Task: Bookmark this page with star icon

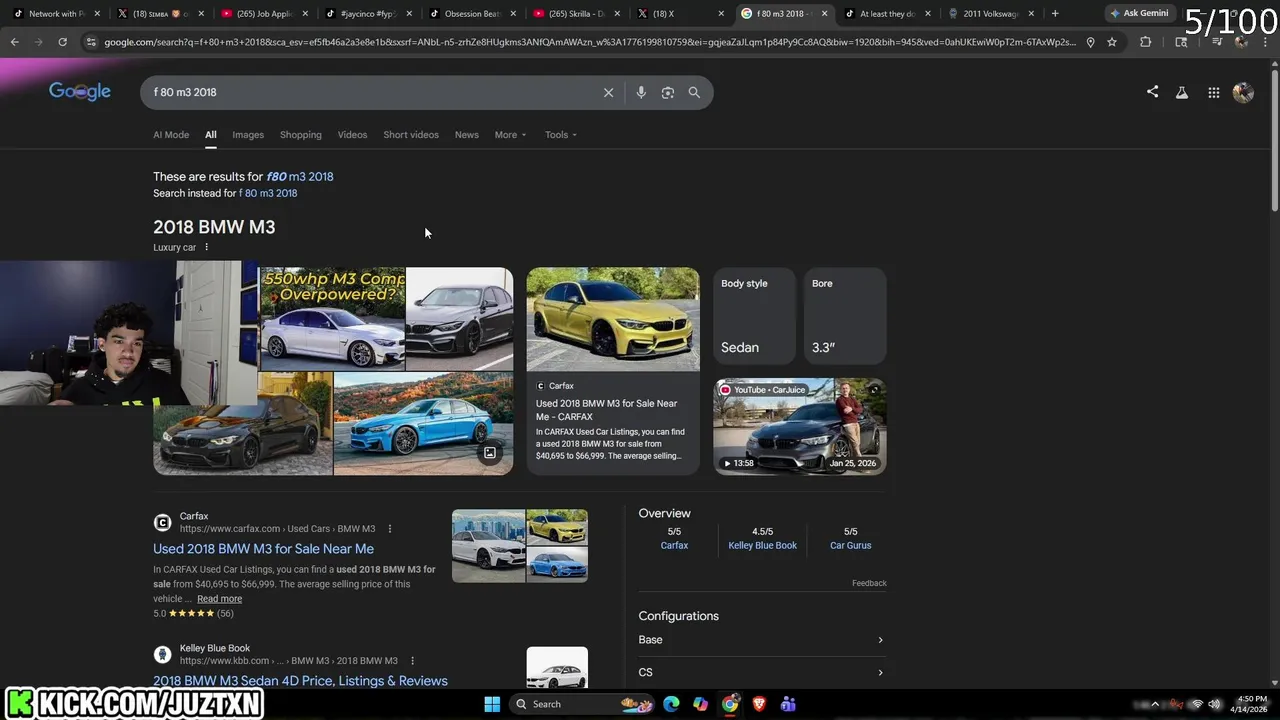Action: coord(1112,42)
